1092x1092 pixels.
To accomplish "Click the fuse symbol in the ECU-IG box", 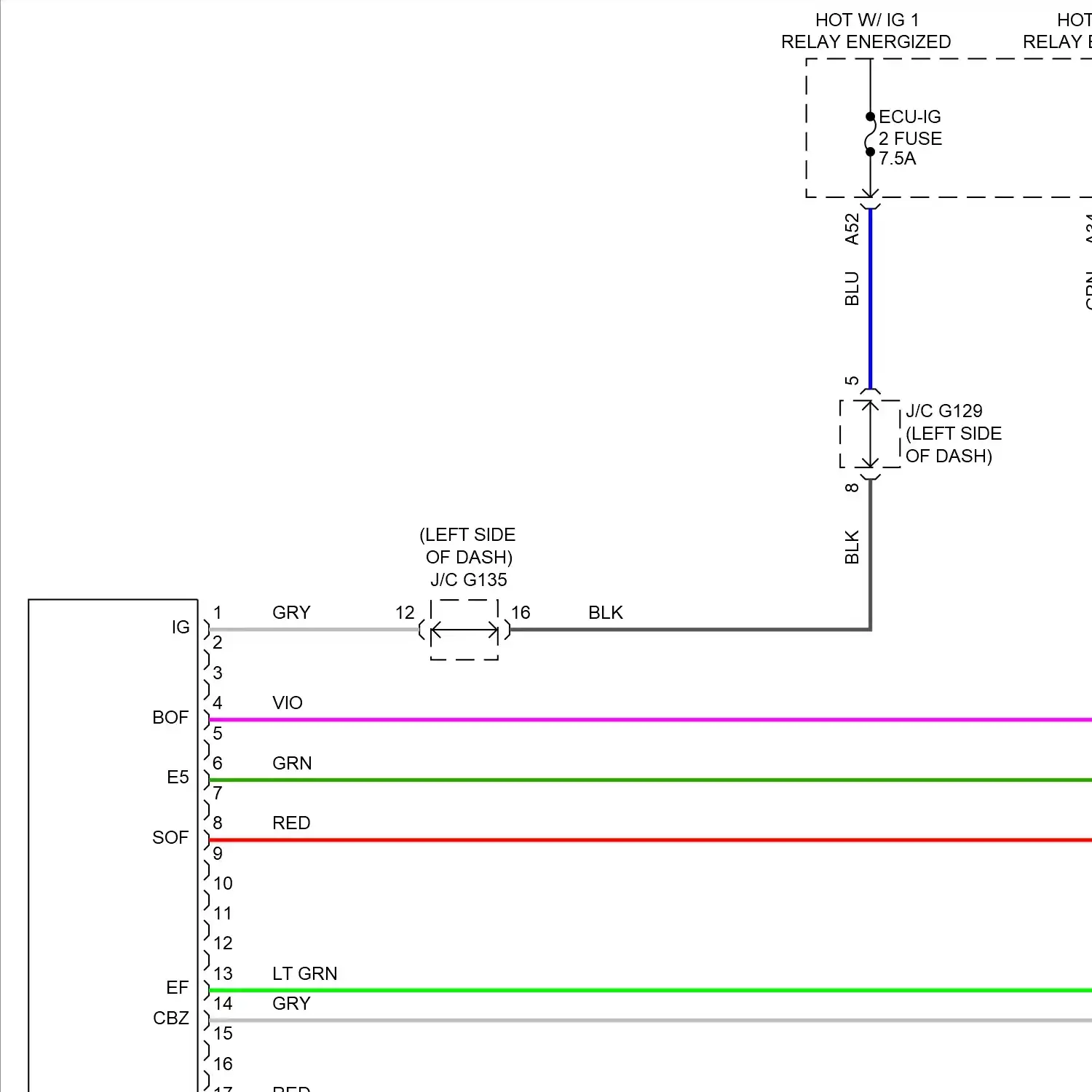I will [870, 134].
